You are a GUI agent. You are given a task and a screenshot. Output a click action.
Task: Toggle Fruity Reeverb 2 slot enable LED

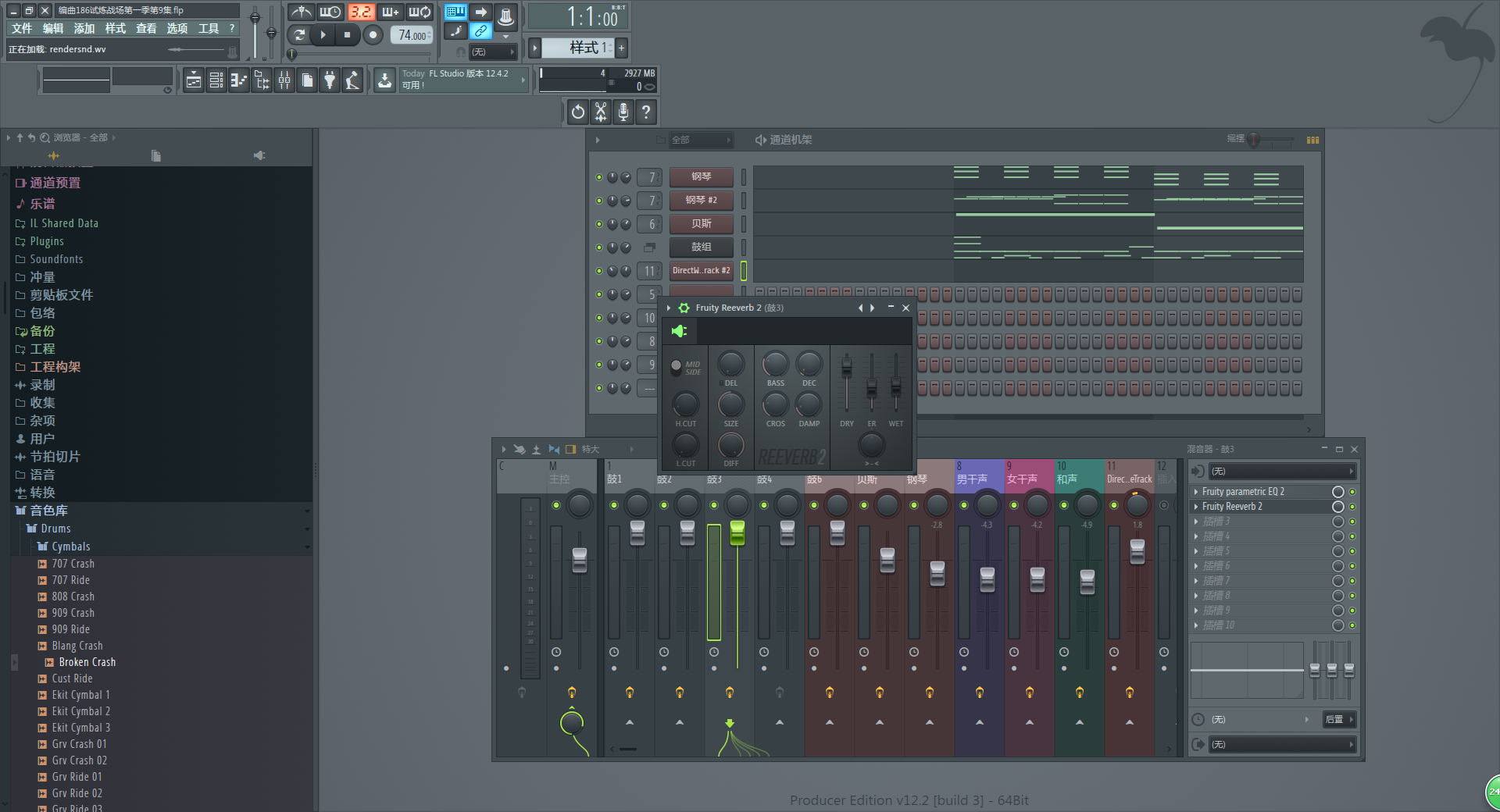pyautogui.click(x=1352, y=507)
